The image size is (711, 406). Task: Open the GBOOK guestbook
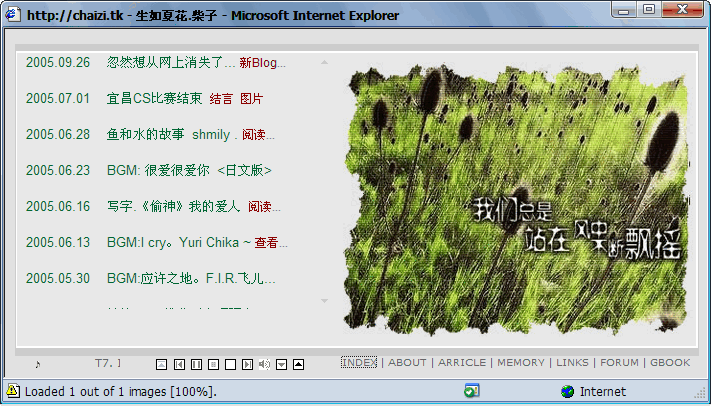(x=670, y=362)
